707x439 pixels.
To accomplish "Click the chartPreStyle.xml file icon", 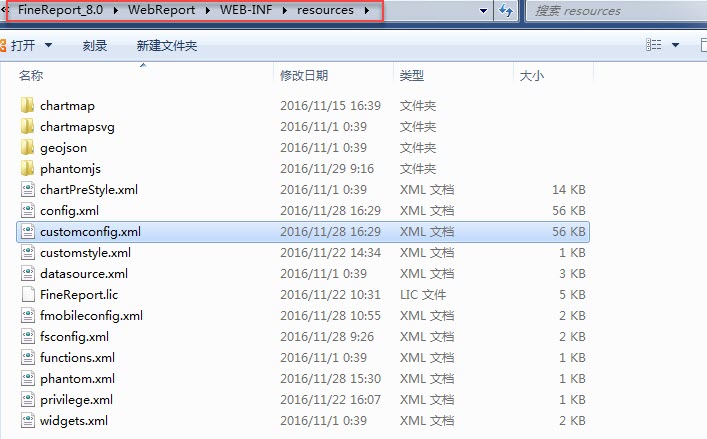I will 28,190.
